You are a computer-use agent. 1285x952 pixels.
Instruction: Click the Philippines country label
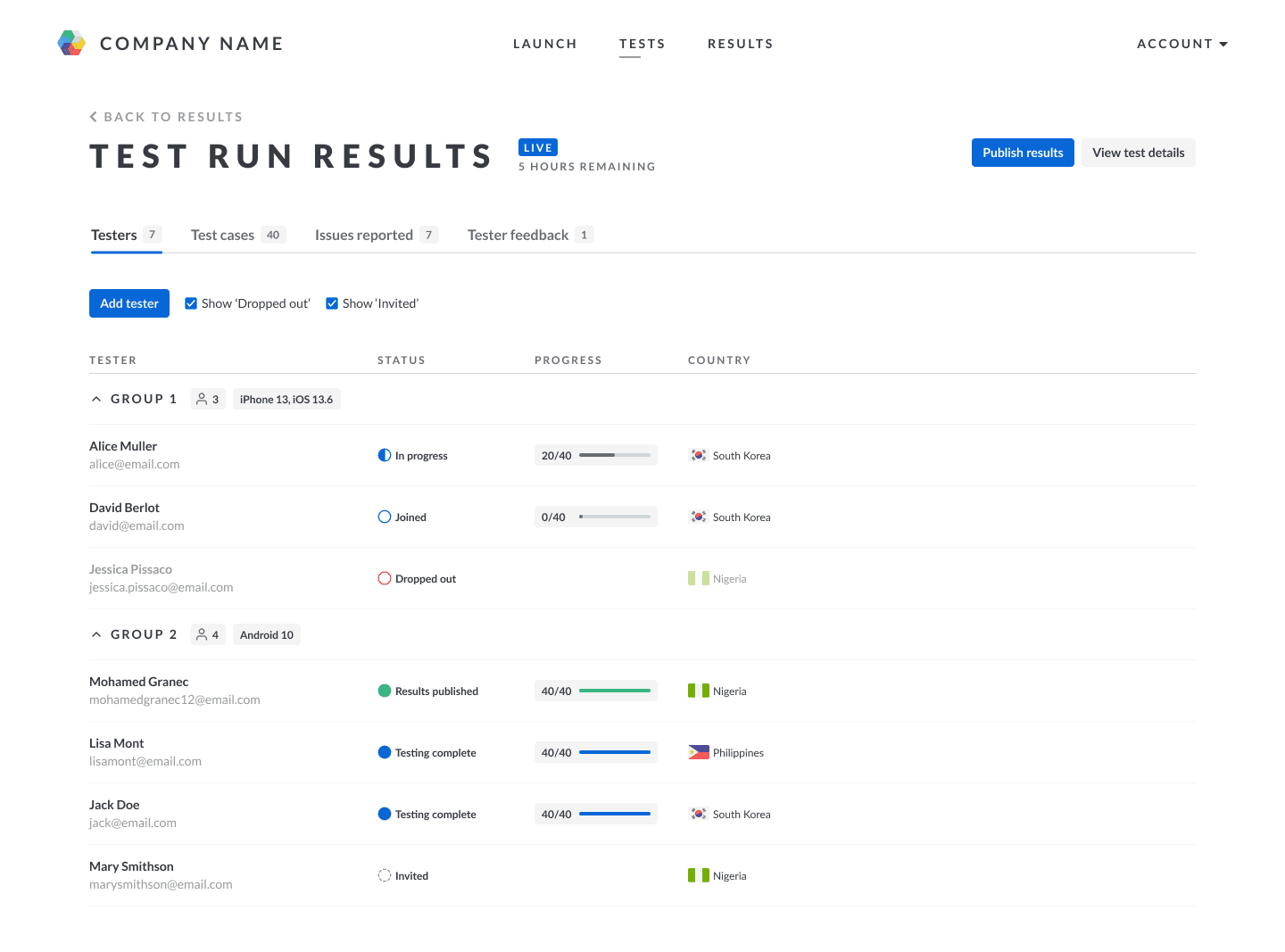point(738,752)
